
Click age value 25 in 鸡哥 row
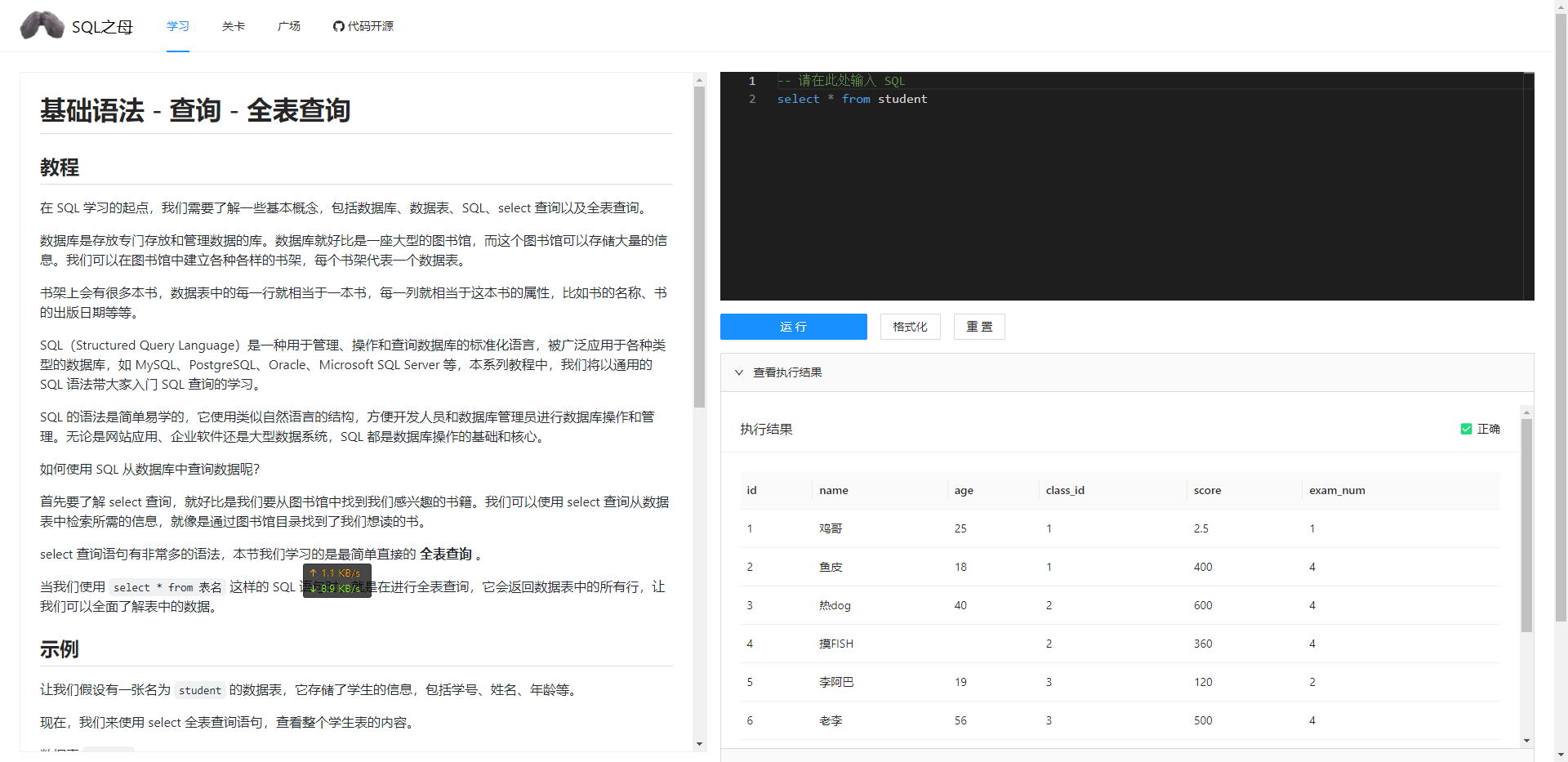pos(960,528)
